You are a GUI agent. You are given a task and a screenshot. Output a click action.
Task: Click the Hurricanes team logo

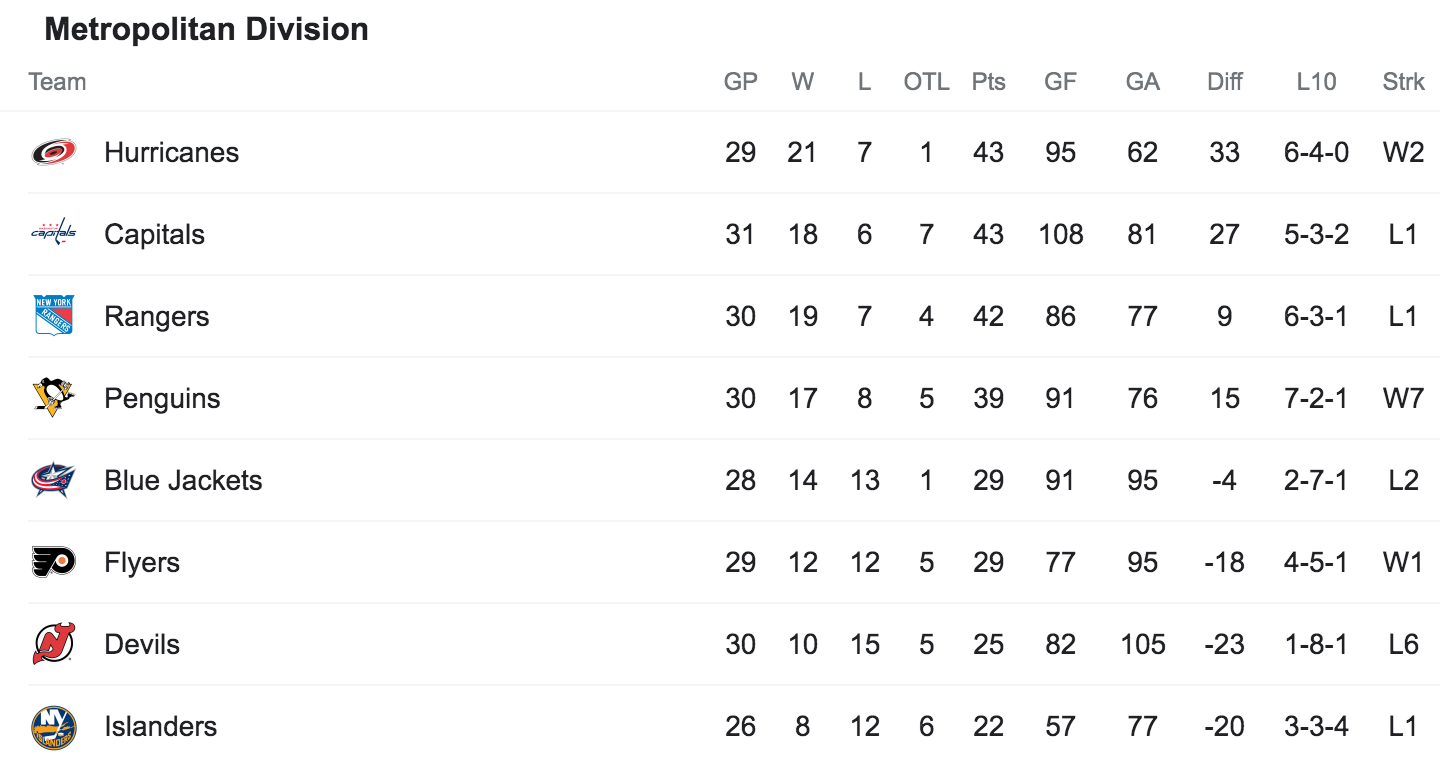(53, 152)
